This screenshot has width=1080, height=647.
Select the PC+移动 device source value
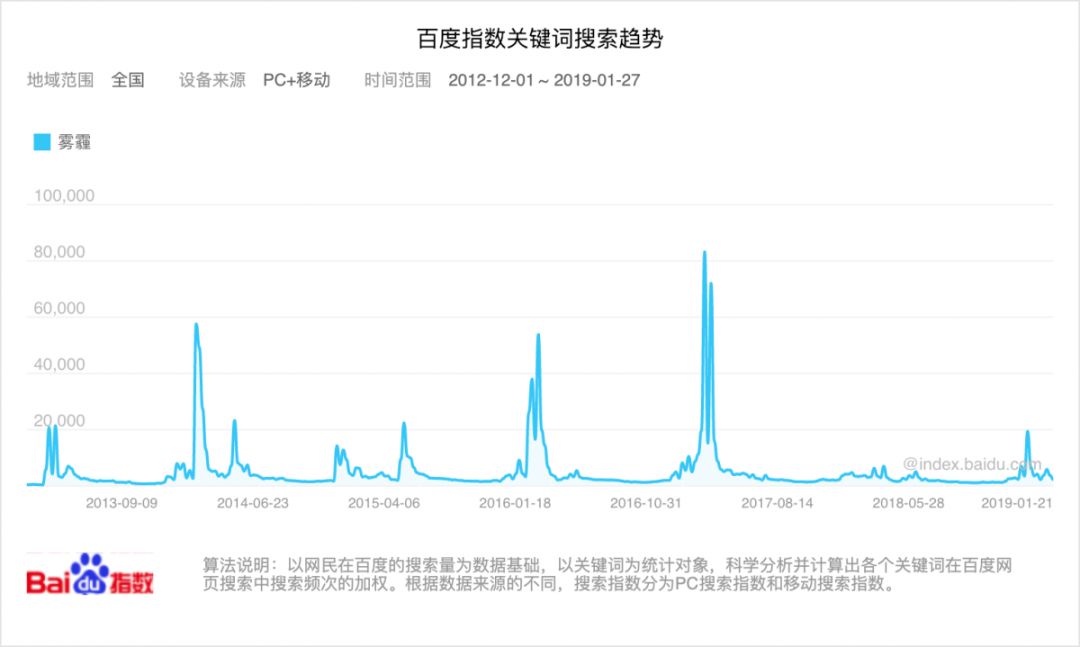point(297,80)
